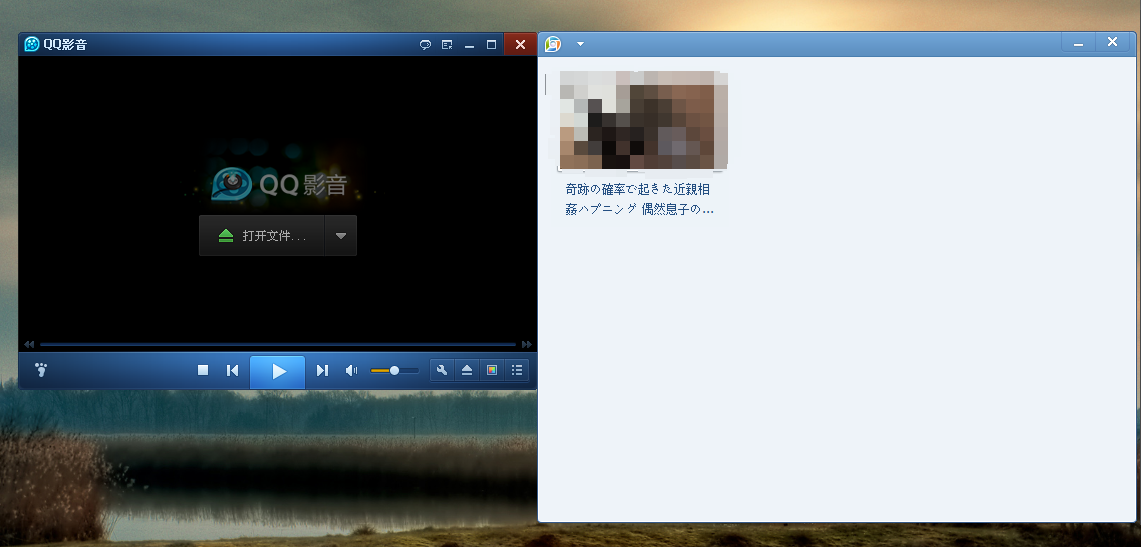Minimize the right-hand window
The width and height of the screenshot is (1141, 547).
[1078, 43]
